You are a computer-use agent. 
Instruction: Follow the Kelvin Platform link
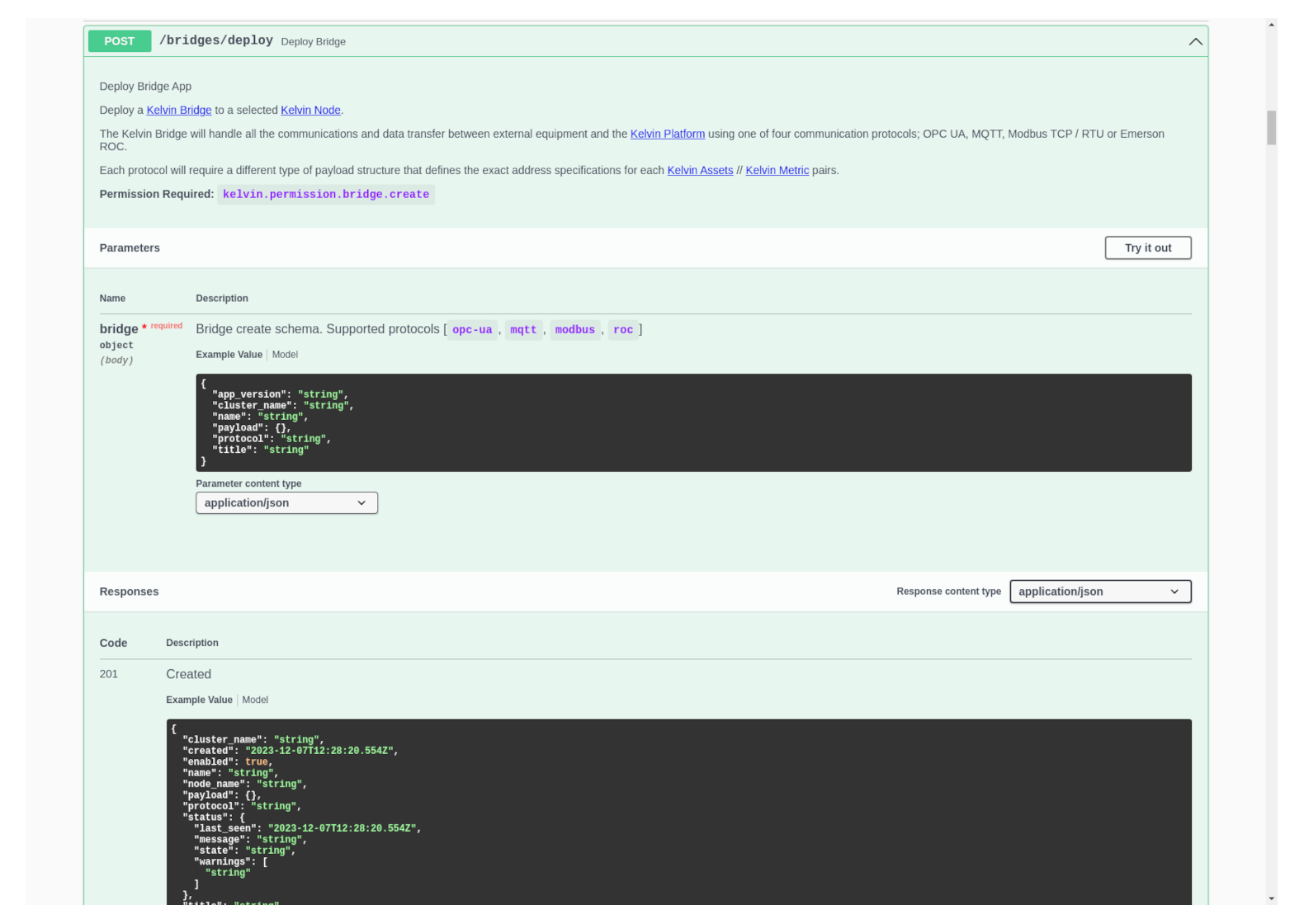coord(667,134)
